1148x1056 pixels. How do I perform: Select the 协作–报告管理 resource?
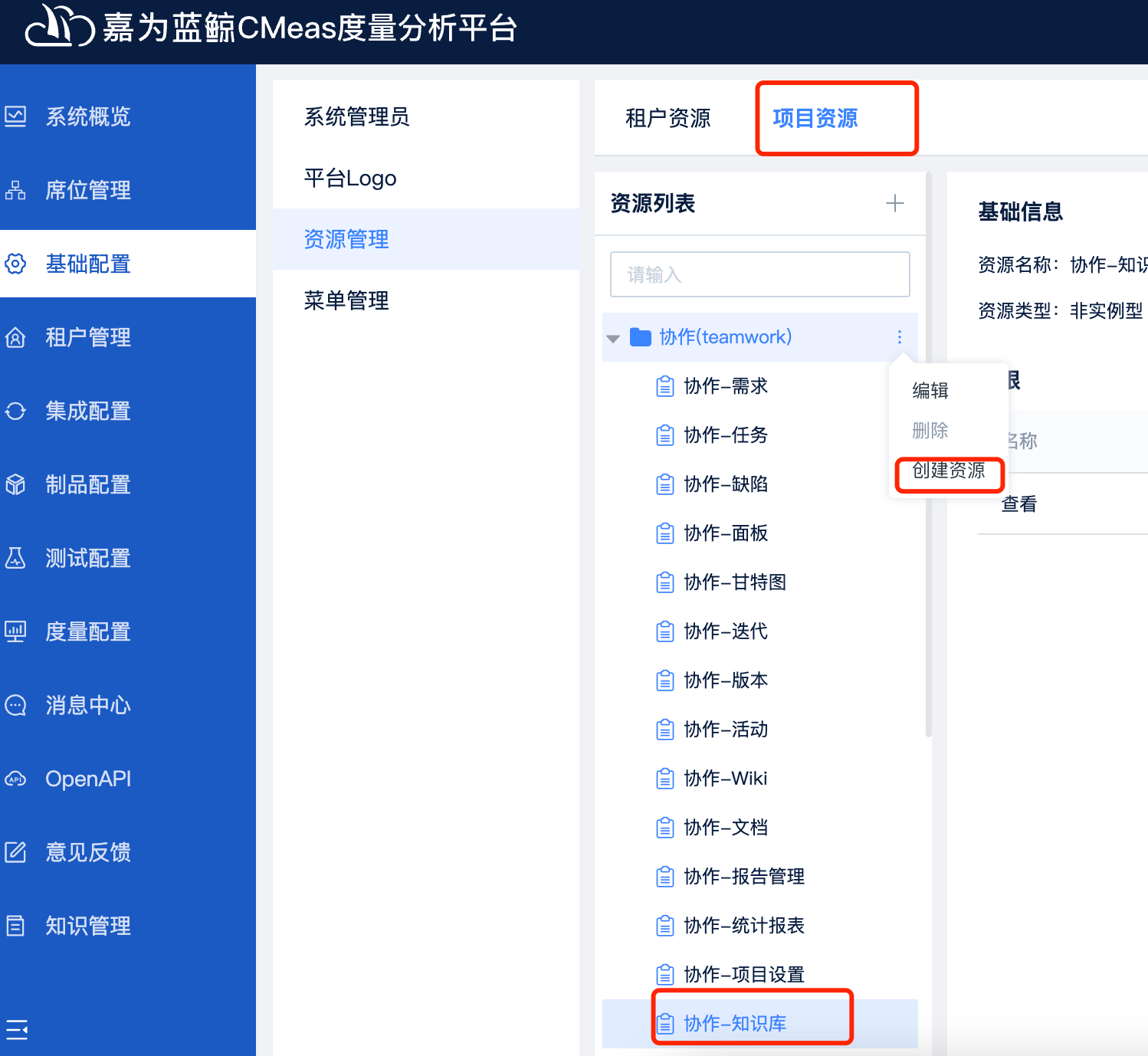click(x=760, y=877)
